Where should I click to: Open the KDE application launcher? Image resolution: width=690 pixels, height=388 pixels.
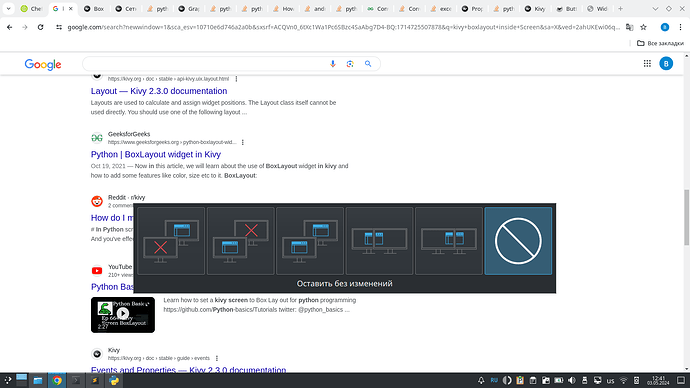point(7,381)
